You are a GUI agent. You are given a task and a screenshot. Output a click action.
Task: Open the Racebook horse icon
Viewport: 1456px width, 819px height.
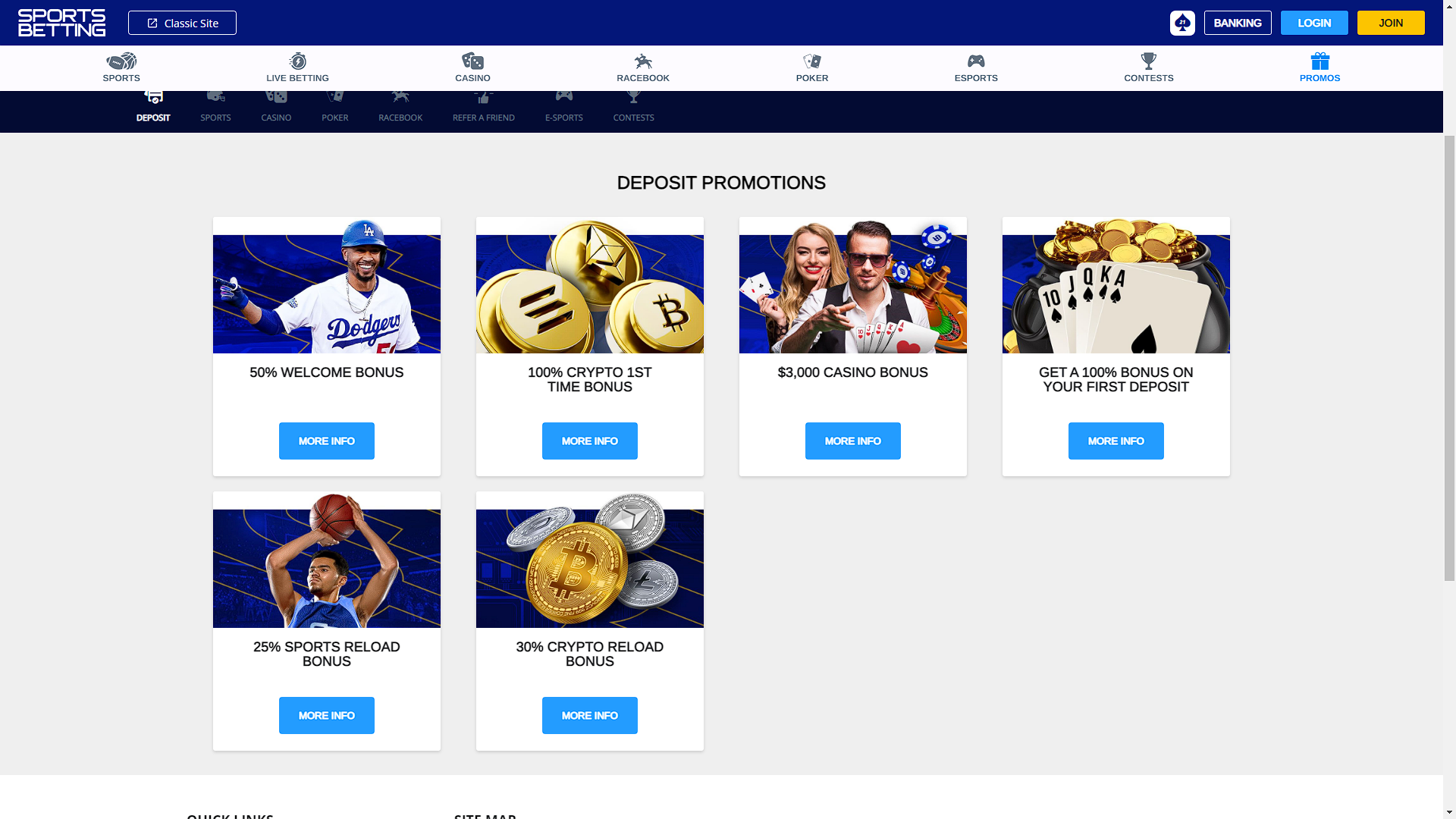coord(643,61)
